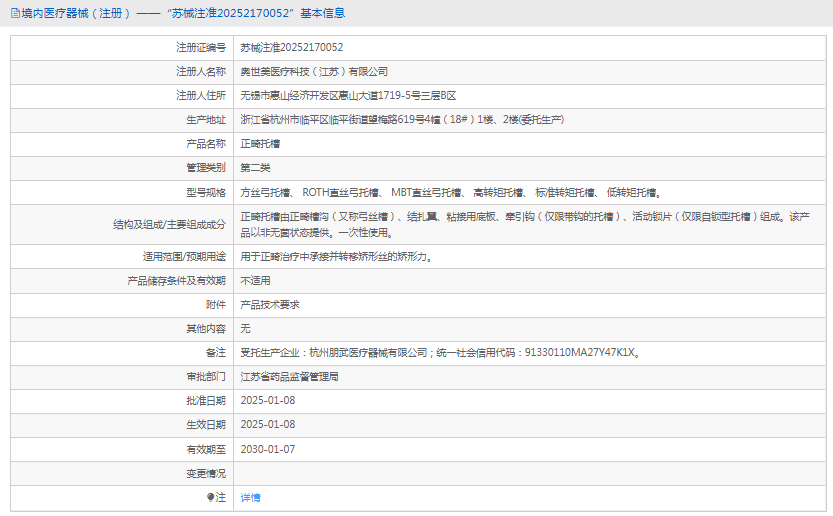Select registrant name 奥世美医疗科技（江苏）有限公司
Image resolution: width=833 pixels, height=516 pixels.
[x=314, y=72]
